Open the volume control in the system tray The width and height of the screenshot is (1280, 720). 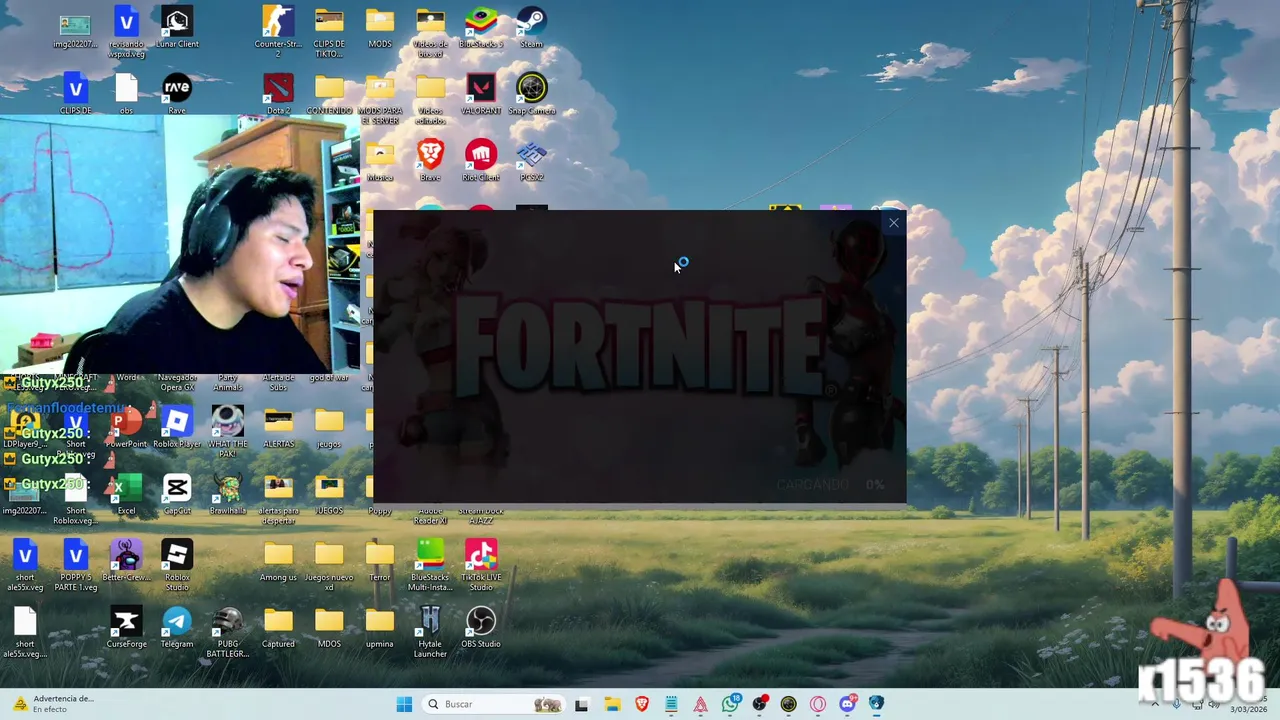pos(1215,704)
